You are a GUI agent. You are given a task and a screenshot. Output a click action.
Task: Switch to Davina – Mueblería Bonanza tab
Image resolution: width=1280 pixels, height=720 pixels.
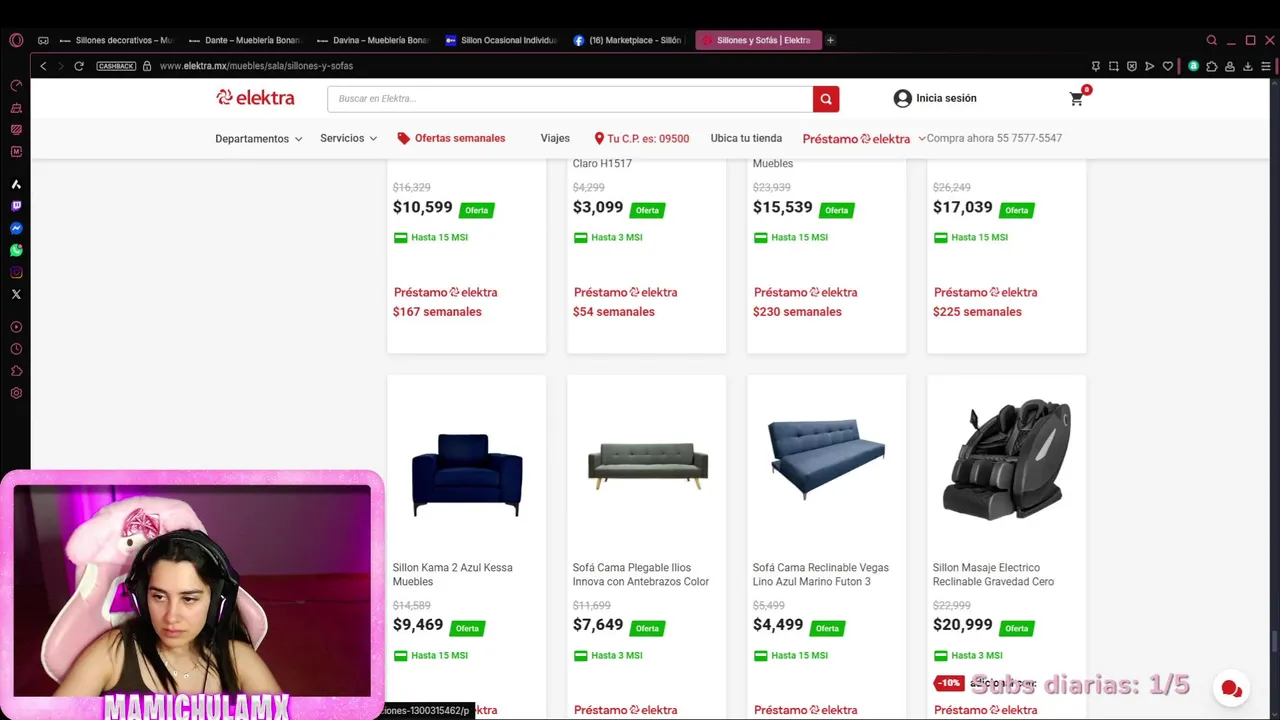[374, 40]
